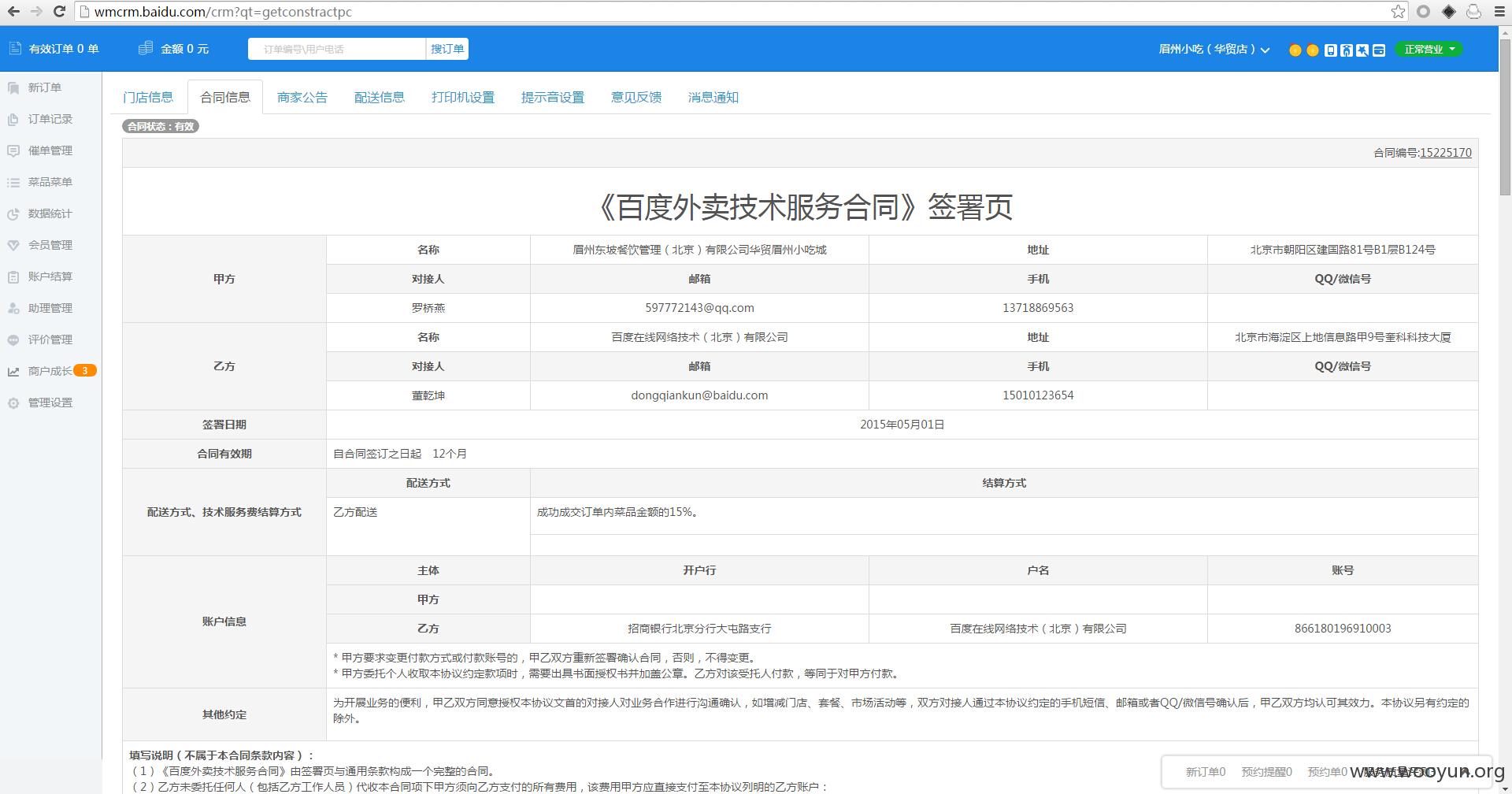This screenshot has height=794, width=1512.
Task: Click the 订单记录 sidebar icon
Action: pos(13,120)
